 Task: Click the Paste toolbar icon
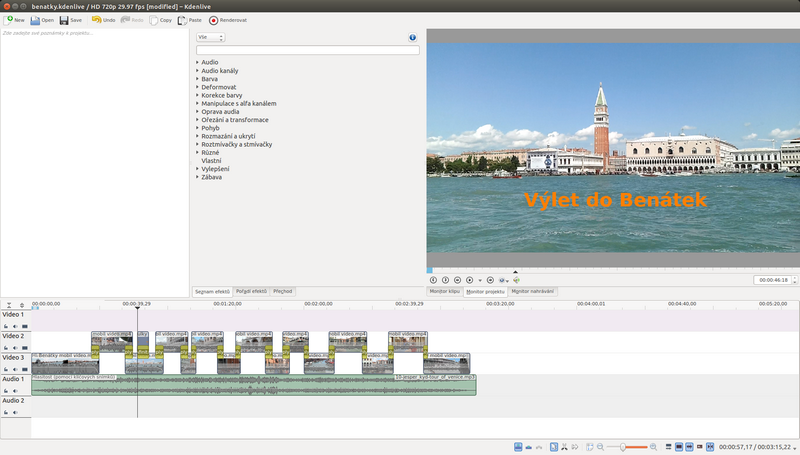182,20
